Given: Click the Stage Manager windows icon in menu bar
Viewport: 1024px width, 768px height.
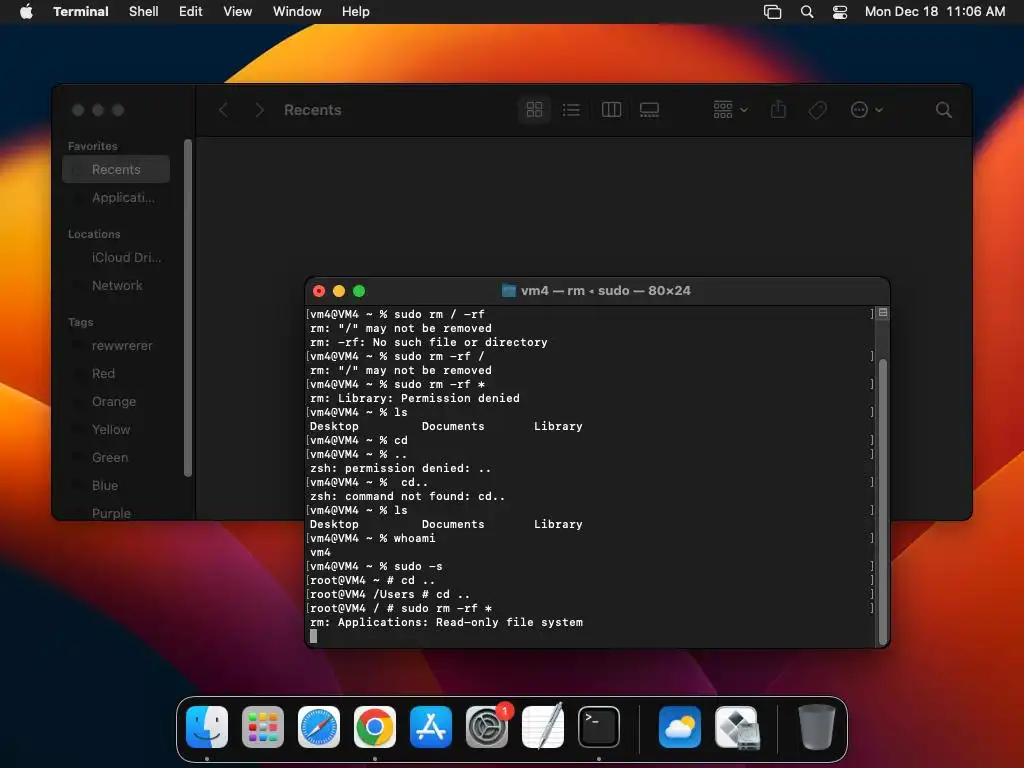Looking at the screenshot, I should click(x=773, y=12).
